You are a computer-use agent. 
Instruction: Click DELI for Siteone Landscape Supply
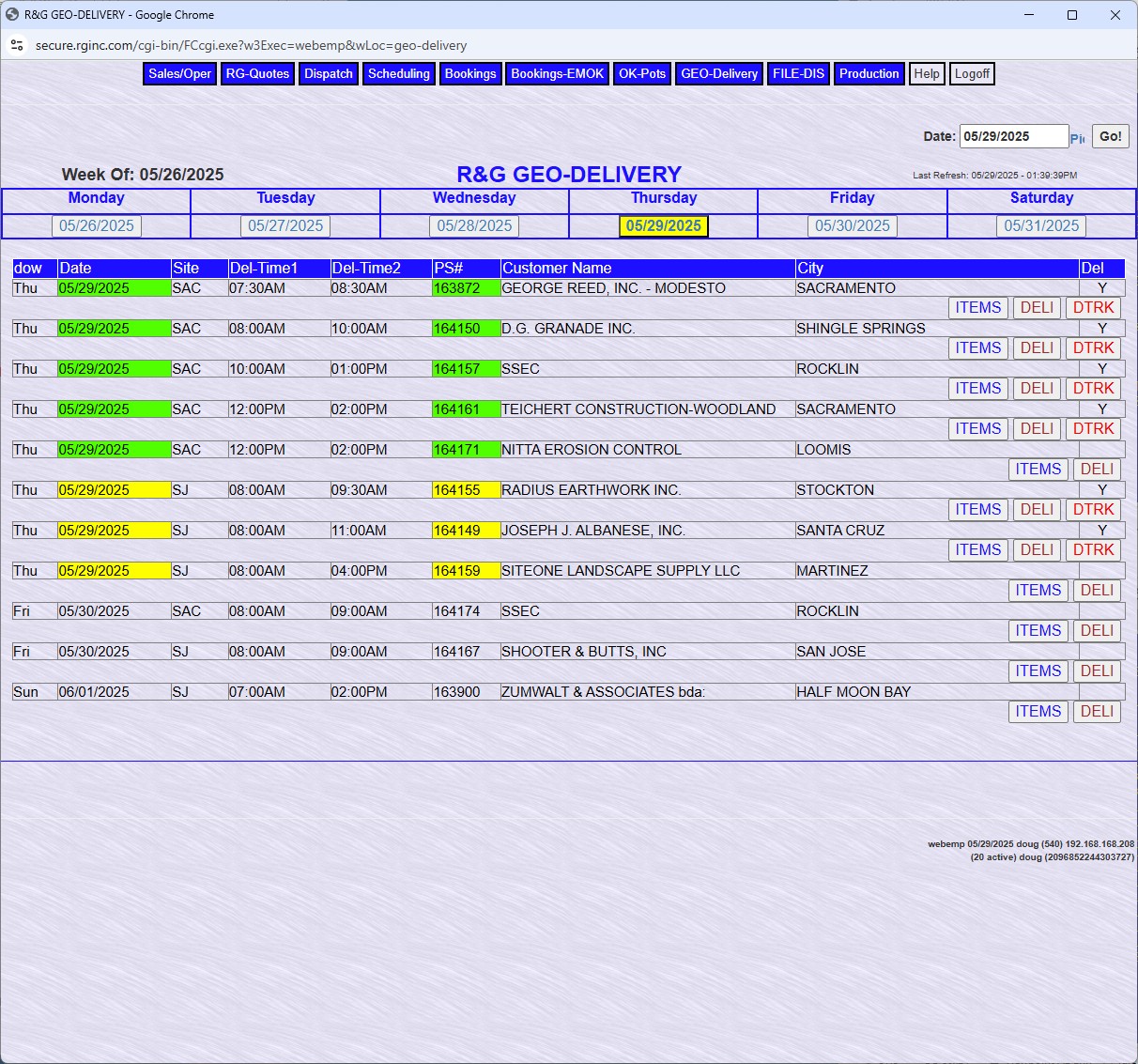(1097, 591)
